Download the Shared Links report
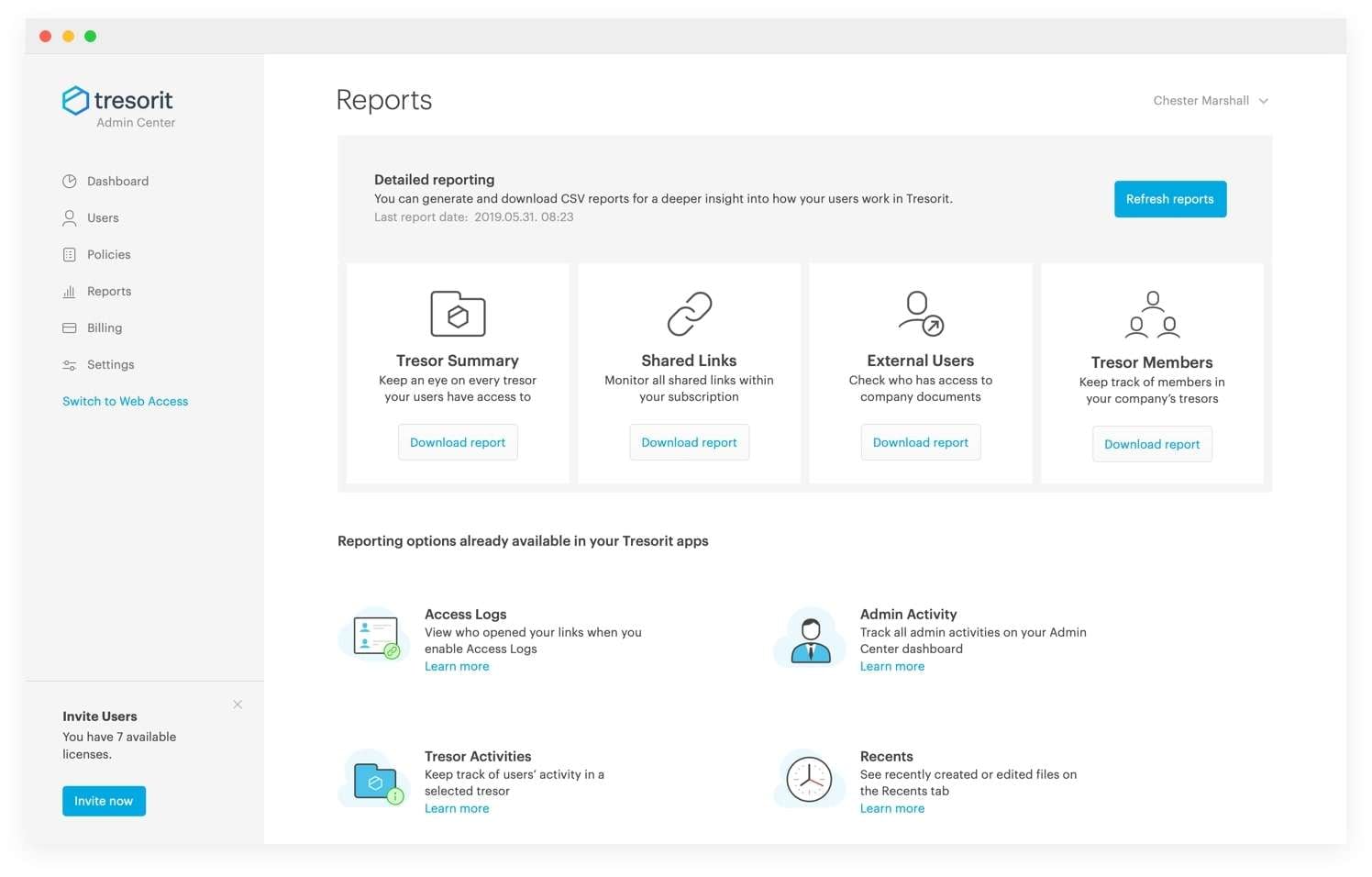 [690, 442]
